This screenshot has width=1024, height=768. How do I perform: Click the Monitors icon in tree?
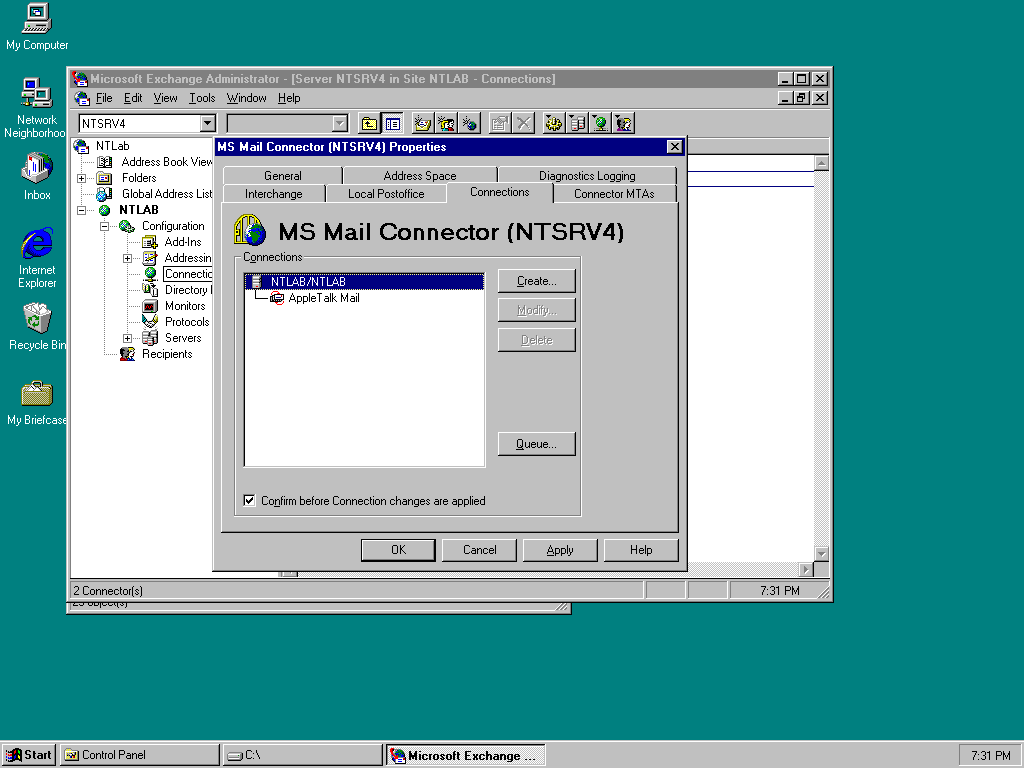tap(150, 306)
